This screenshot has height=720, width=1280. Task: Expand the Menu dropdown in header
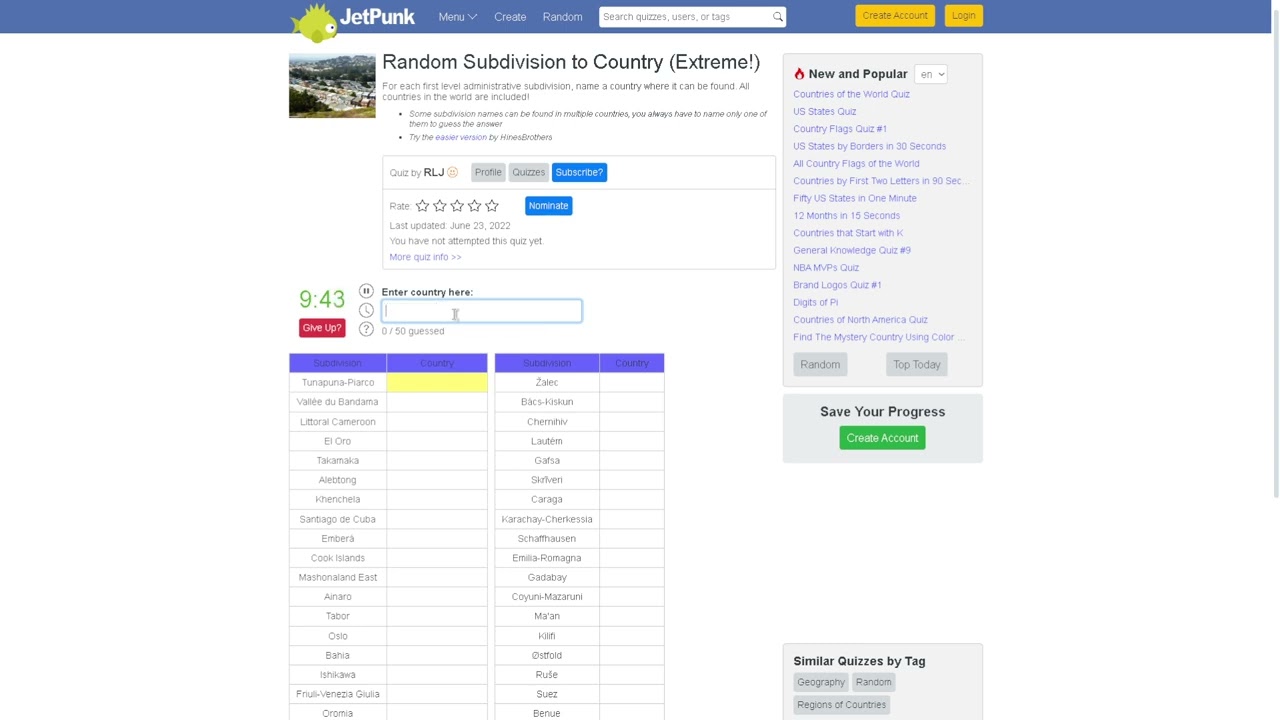[x=457, y=17]
